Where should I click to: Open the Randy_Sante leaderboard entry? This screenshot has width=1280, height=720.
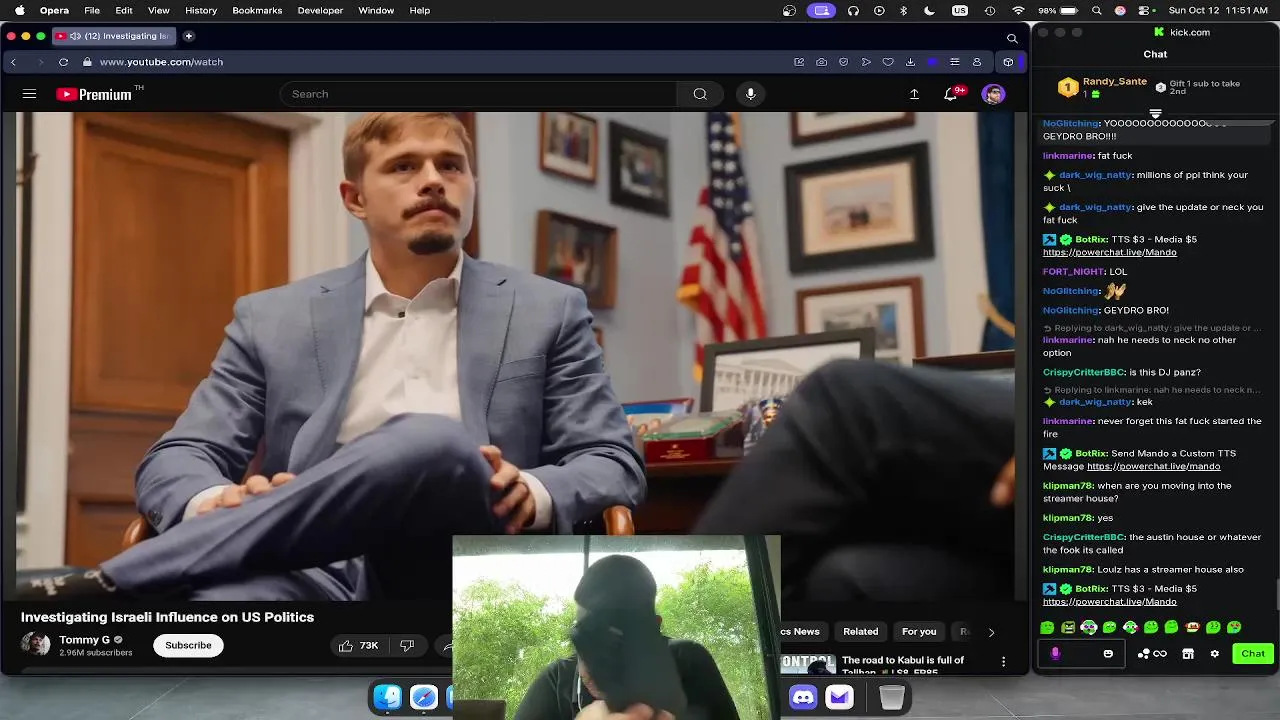1102,88
